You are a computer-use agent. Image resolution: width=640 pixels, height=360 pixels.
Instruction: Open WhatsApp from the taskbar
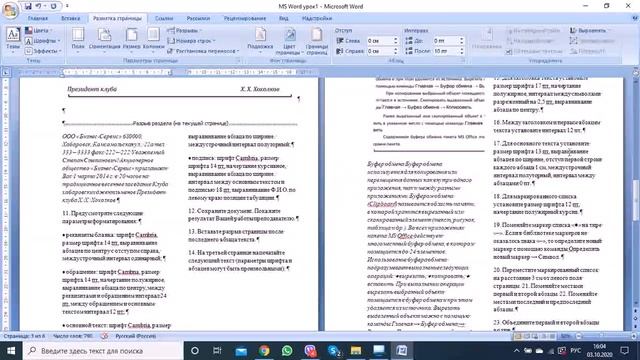(287, 351)
